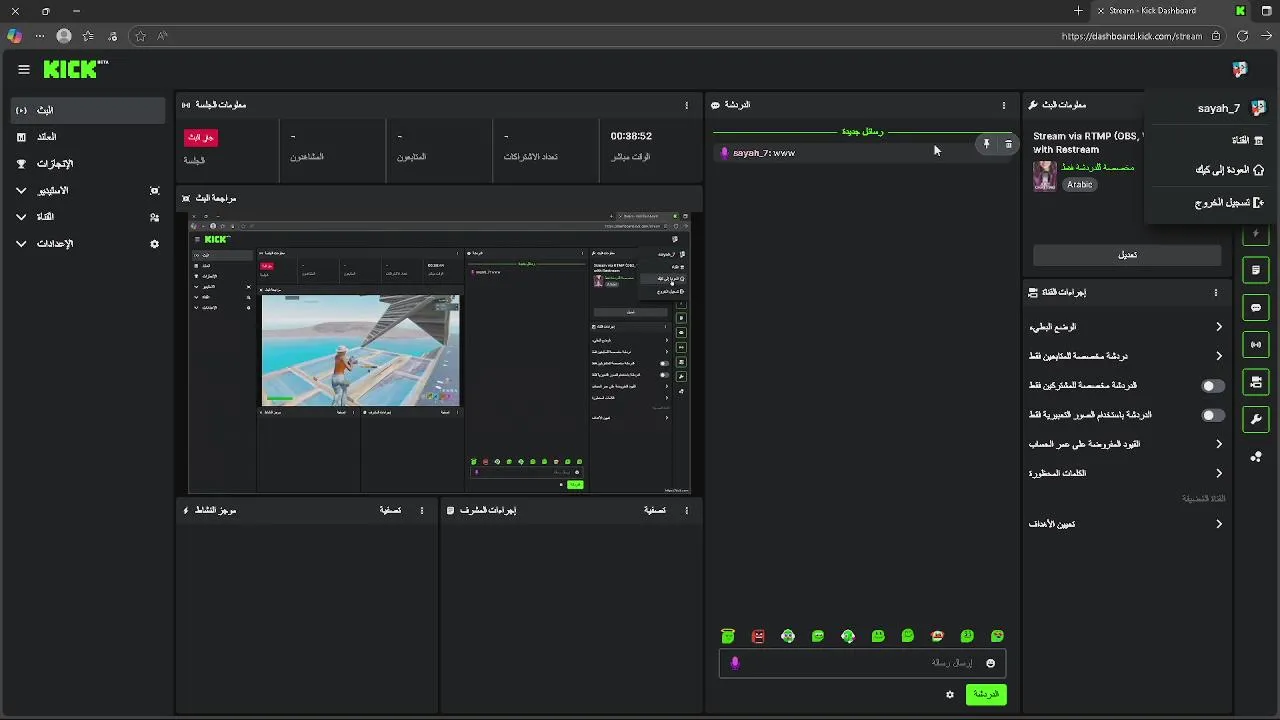Select البث in the sidebar
Viewport: 1280px width, 720px height.
click(89, 110)
